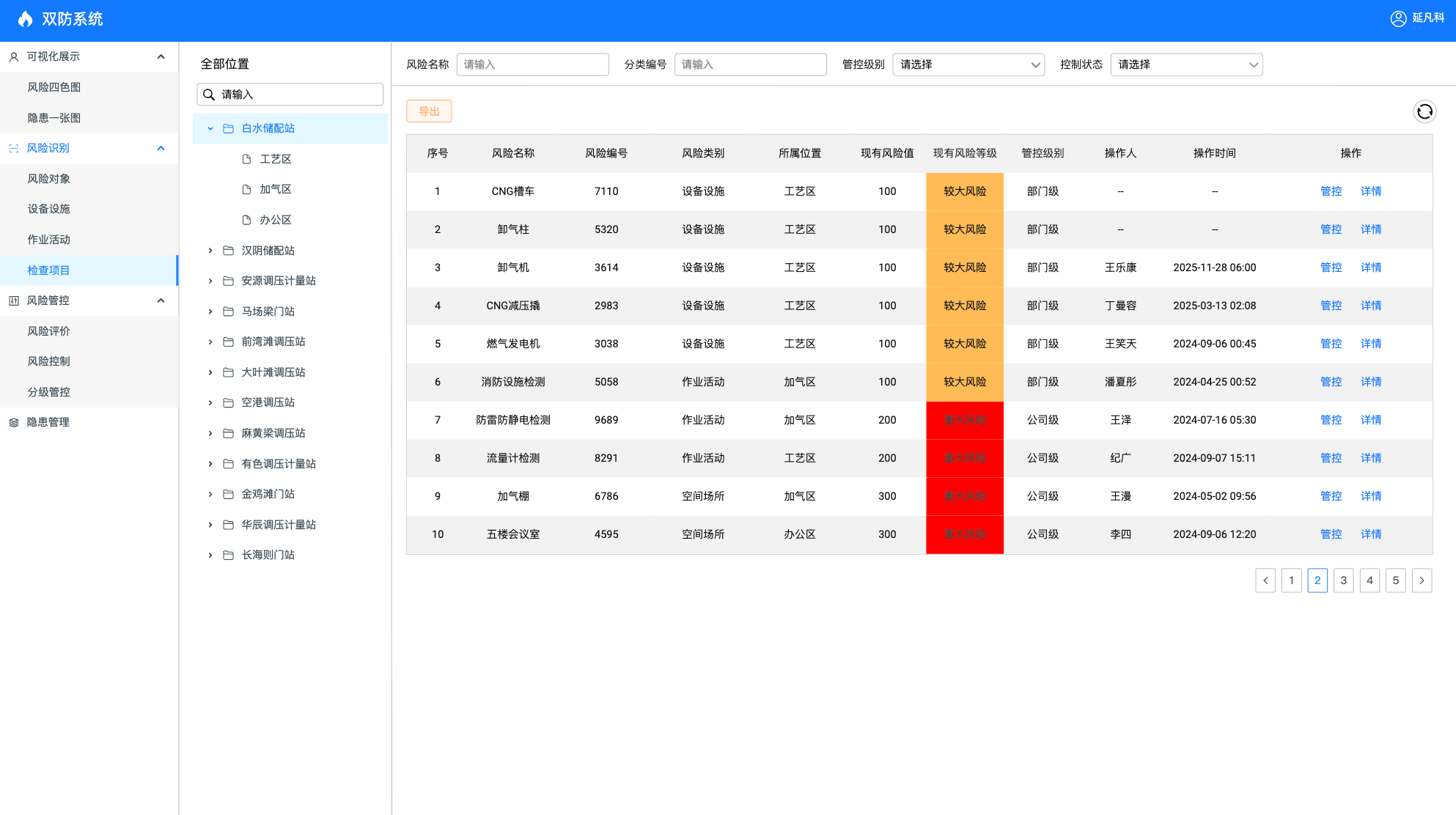Click the flame logo icon
Screen dimensions: 1456x815
[26, 19]
